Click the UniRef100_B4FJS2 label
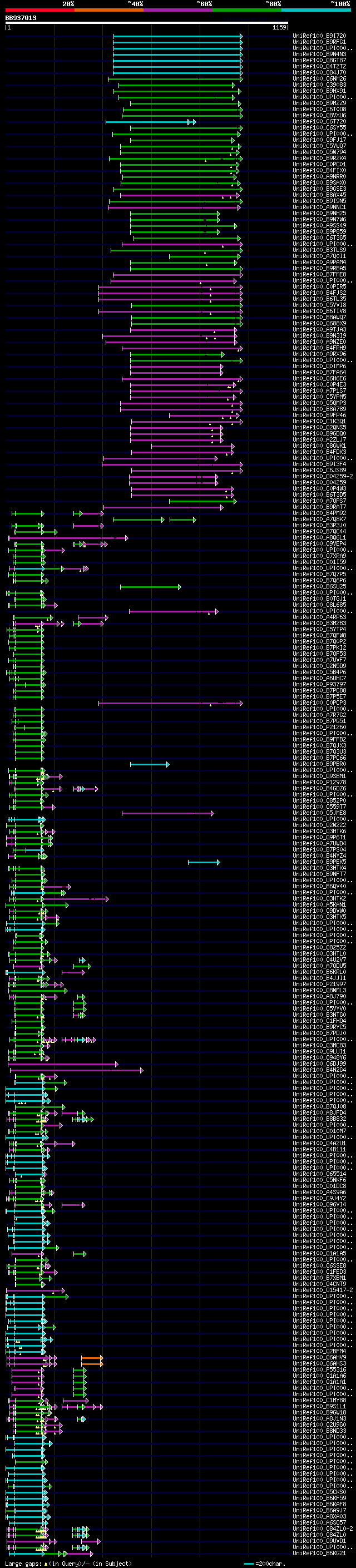This screenshot has height=1568, width=356. click(x=319, y=293)
